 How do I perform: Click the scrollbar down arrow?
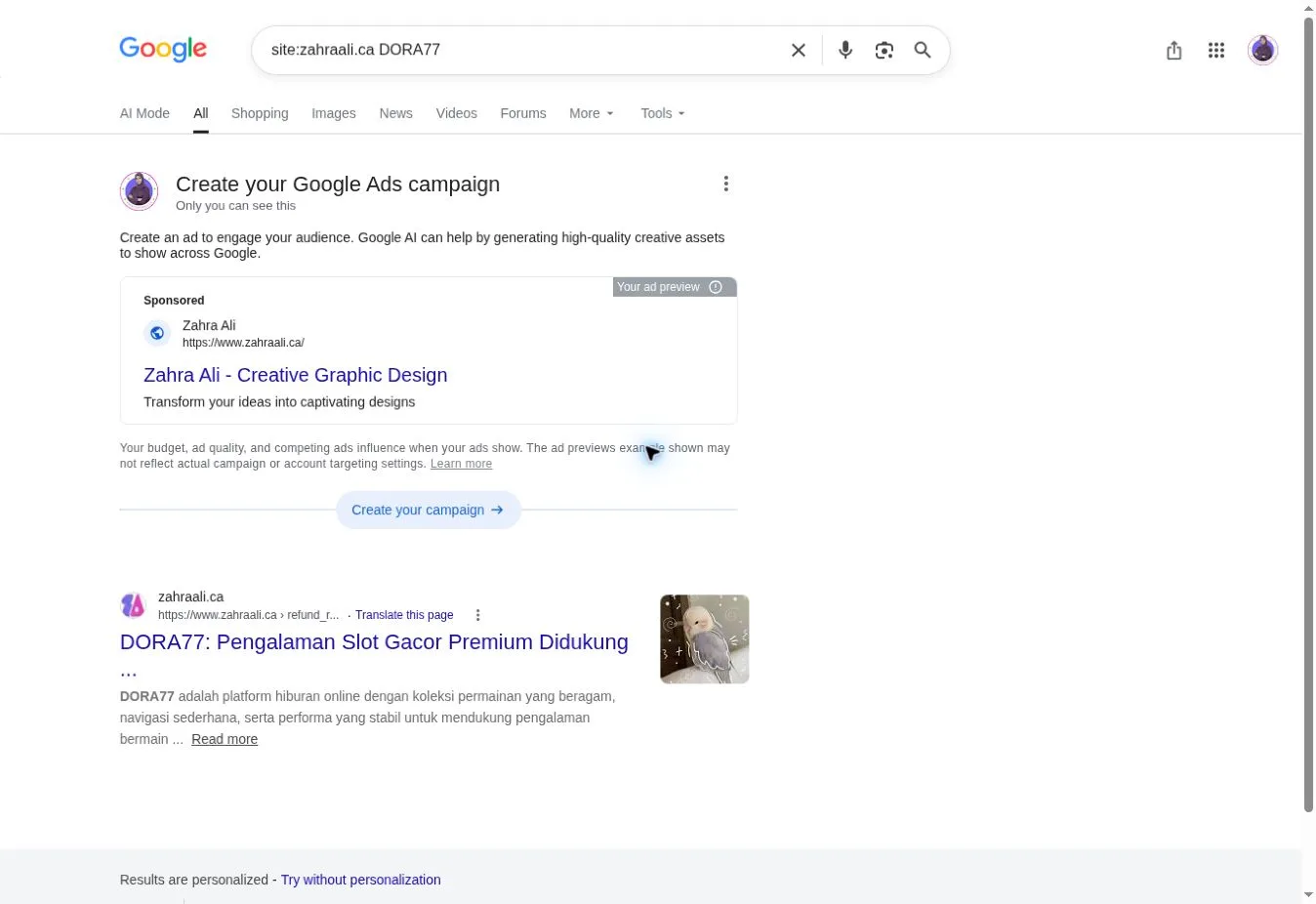click(x=1309, y=895)
